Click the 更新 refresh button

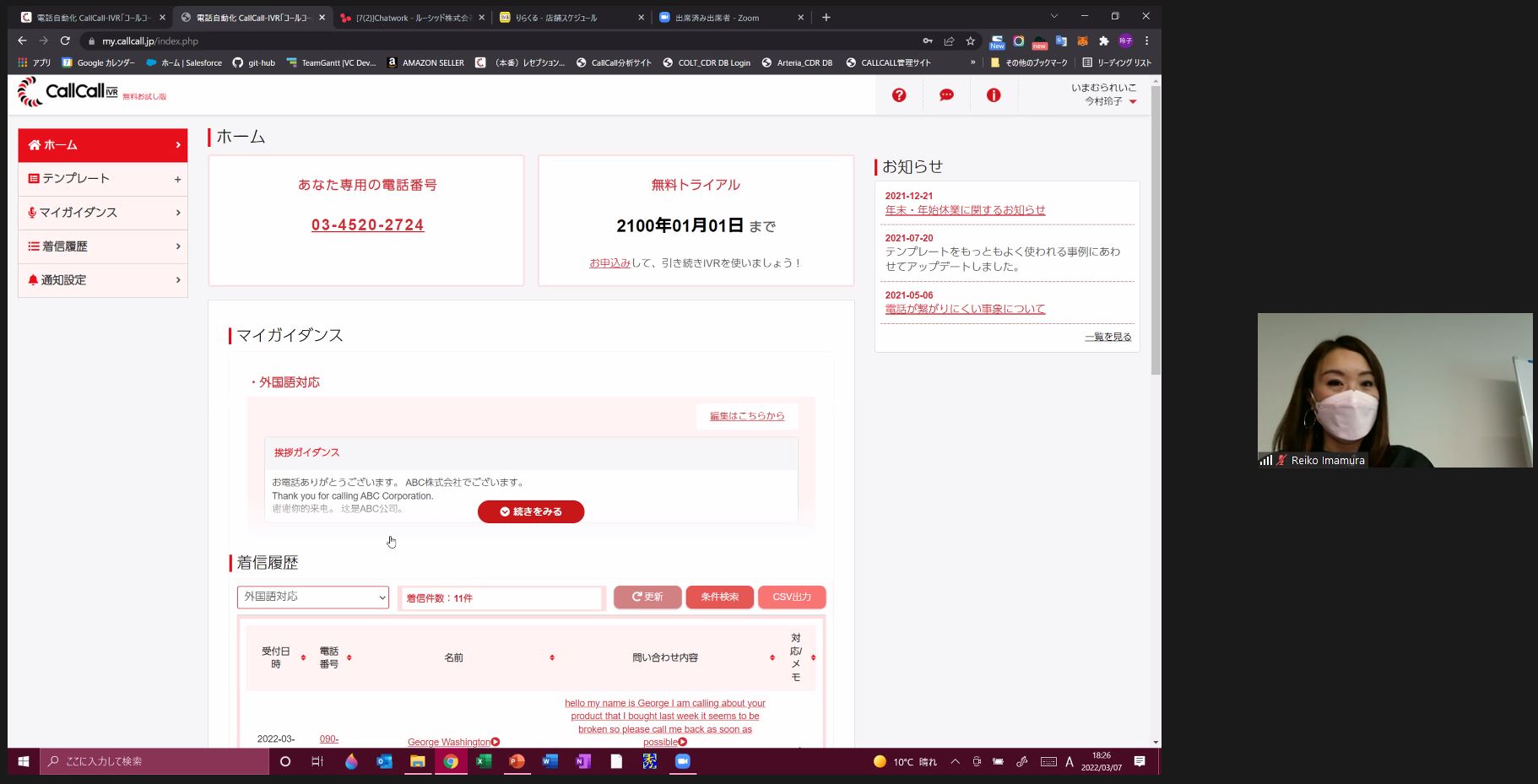(x=647, y=597)
